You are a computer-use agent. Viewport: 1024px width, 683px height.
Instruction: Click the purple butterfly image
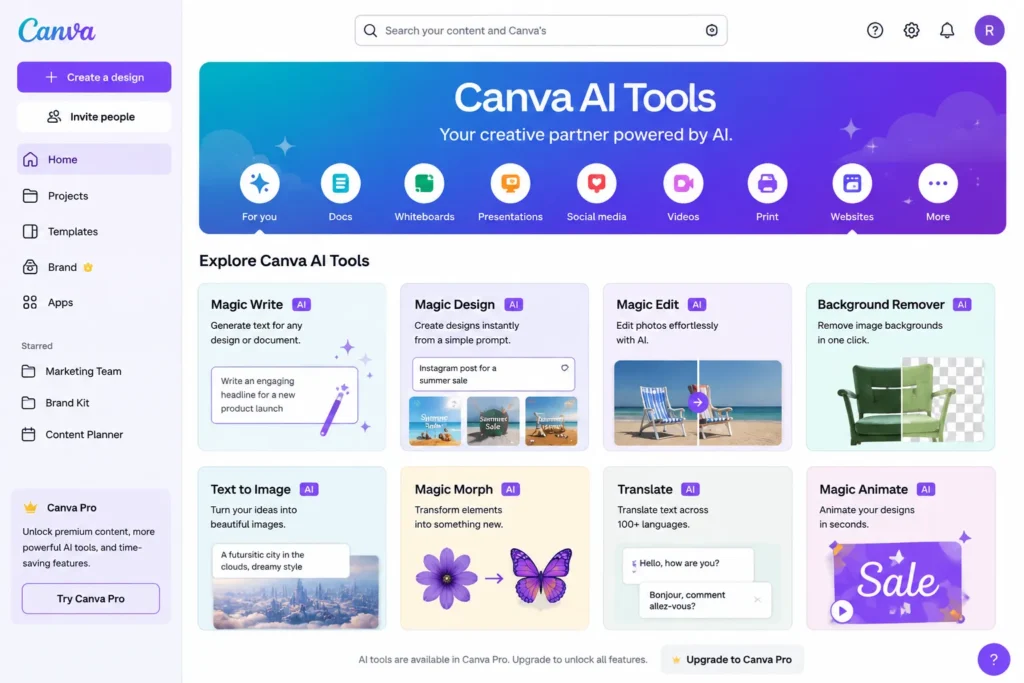click(541, 576)
